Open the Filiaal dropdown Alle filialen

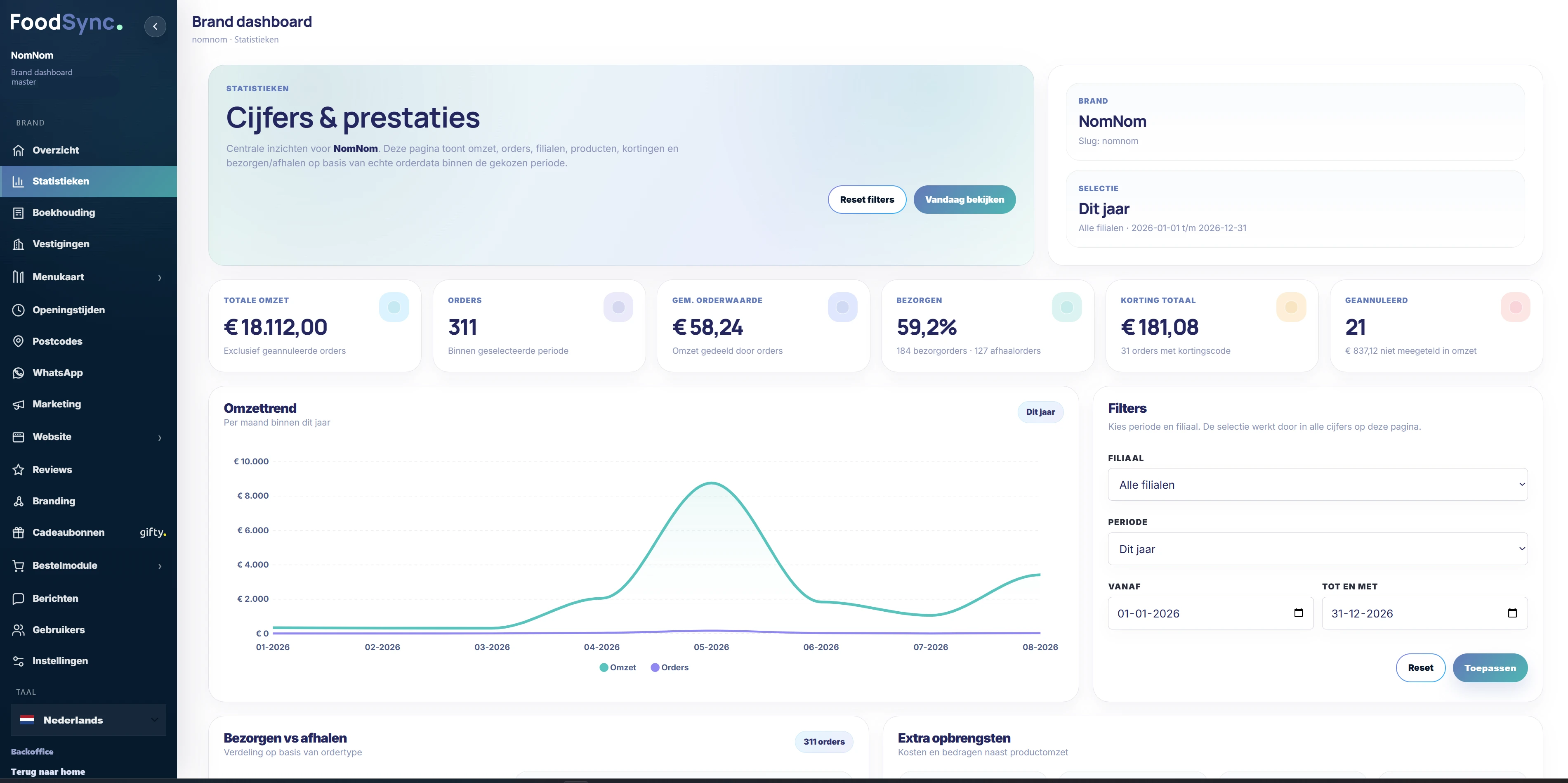coord(1318,485)
